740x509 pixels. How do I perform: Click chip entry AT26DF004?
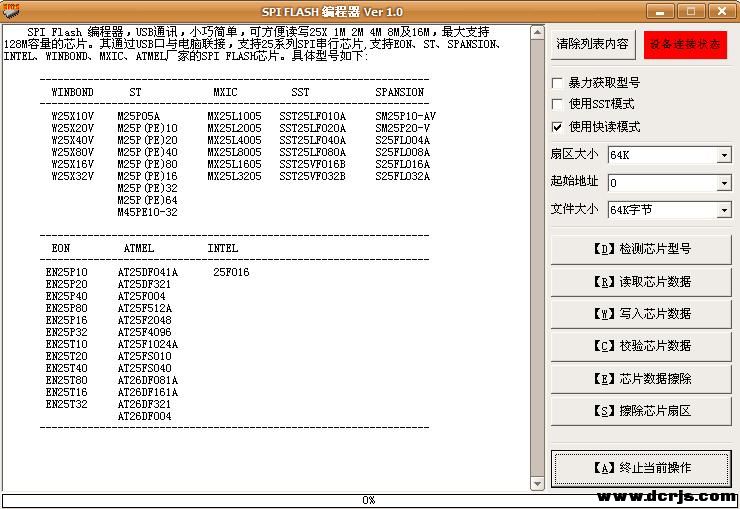pyautogui.click(x=144, y=417)
